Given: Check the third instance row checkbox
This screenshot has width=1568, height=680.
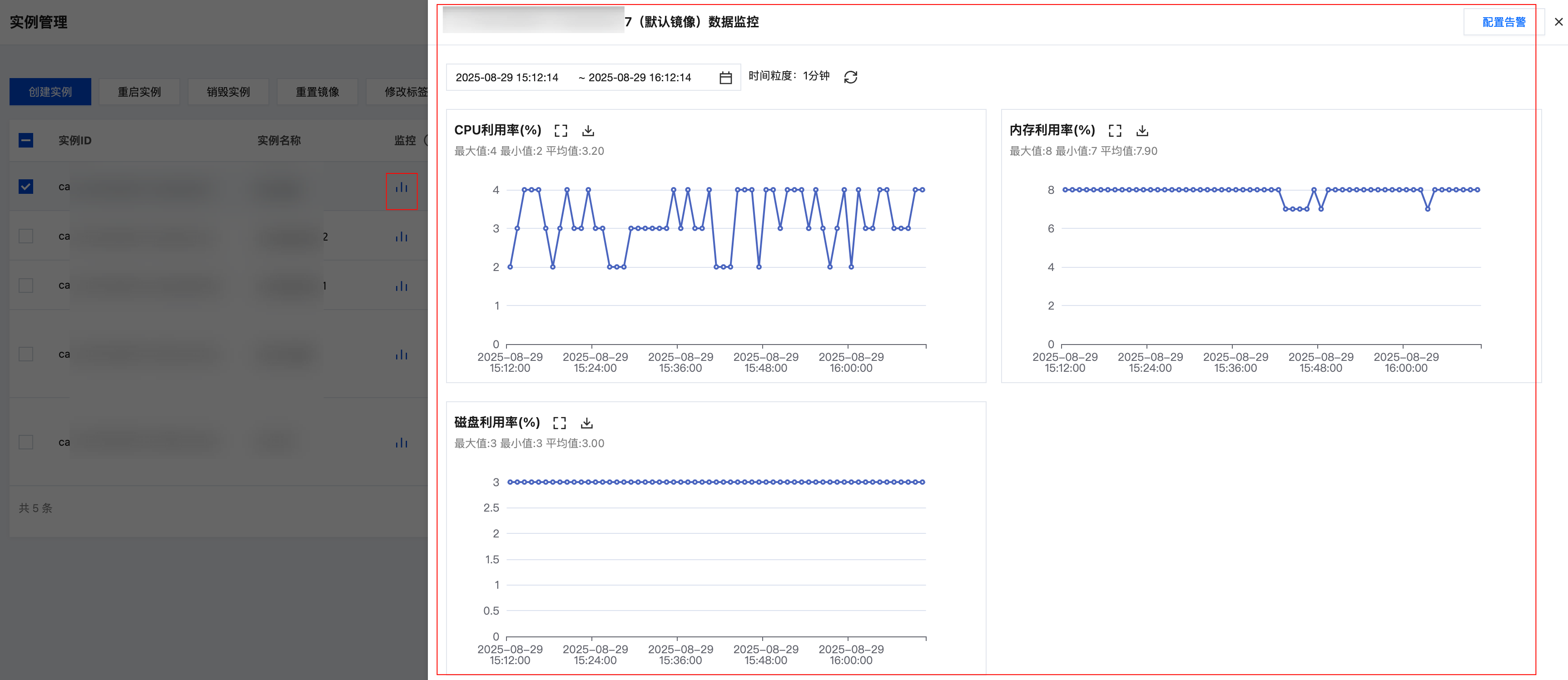Looking at the screenshot, I should point(25,285).
